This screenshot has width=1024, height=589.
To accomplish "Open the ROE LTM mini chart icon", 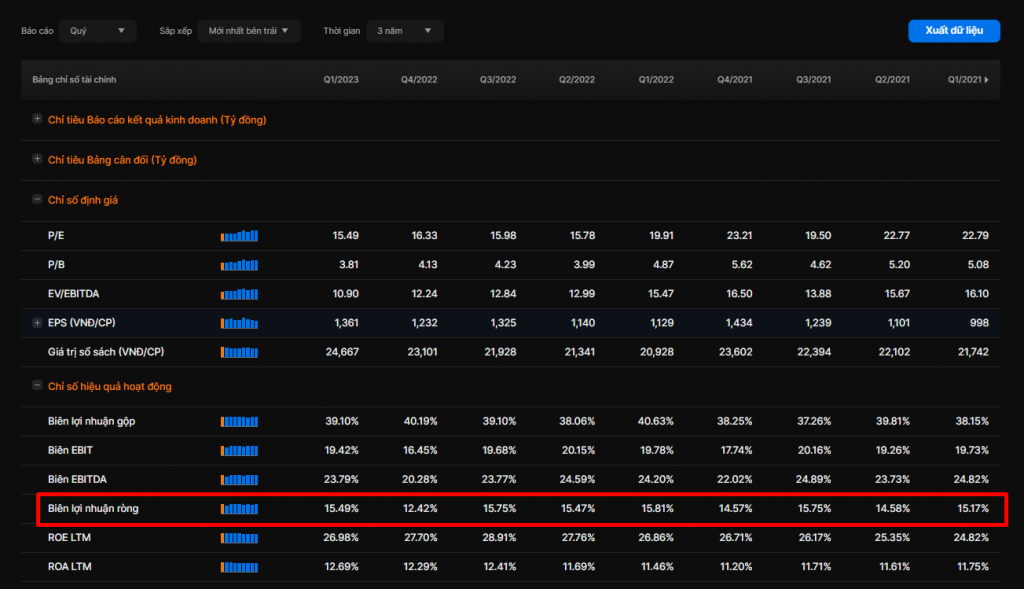I will [x=239, y=538].
